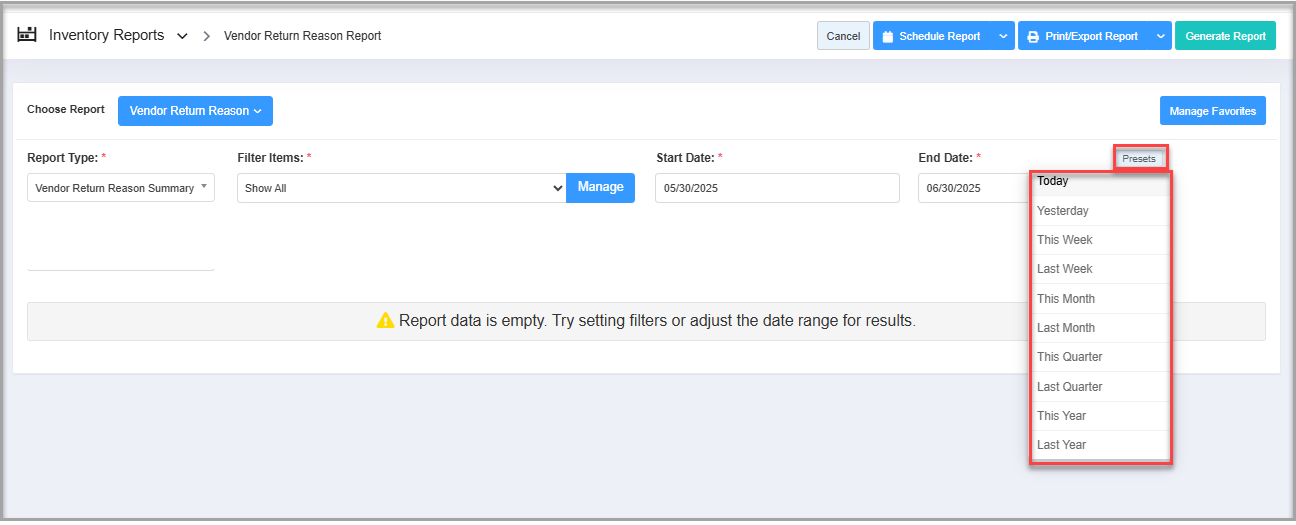Open the Print/Export Report dropdown arrow

1160,36
